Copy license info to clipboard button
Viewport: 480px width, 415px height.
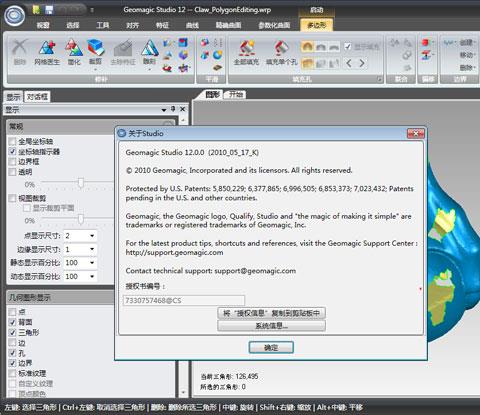coord(271,313)
